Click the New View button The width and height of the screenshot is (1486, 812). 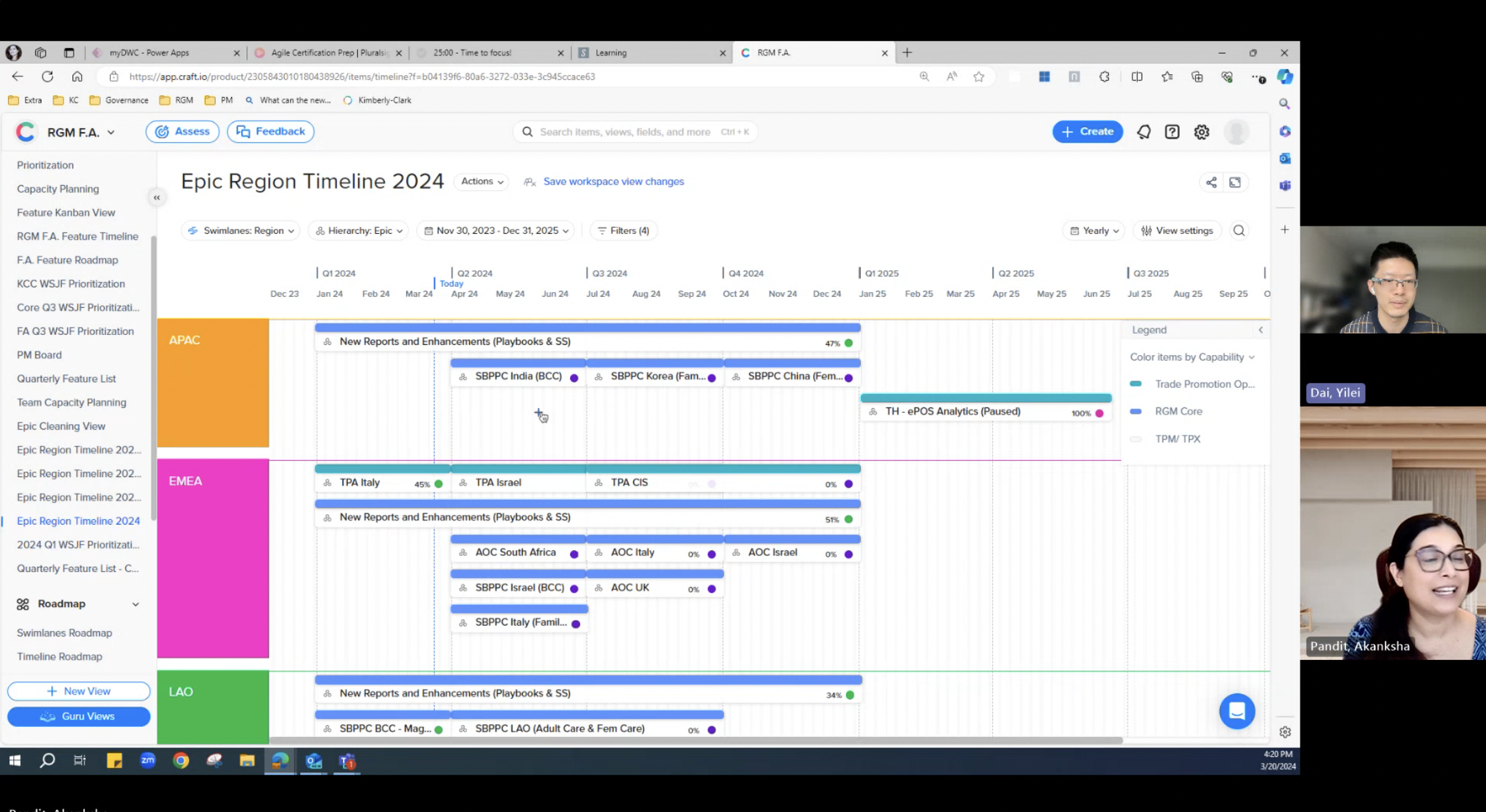coord(79,691)
